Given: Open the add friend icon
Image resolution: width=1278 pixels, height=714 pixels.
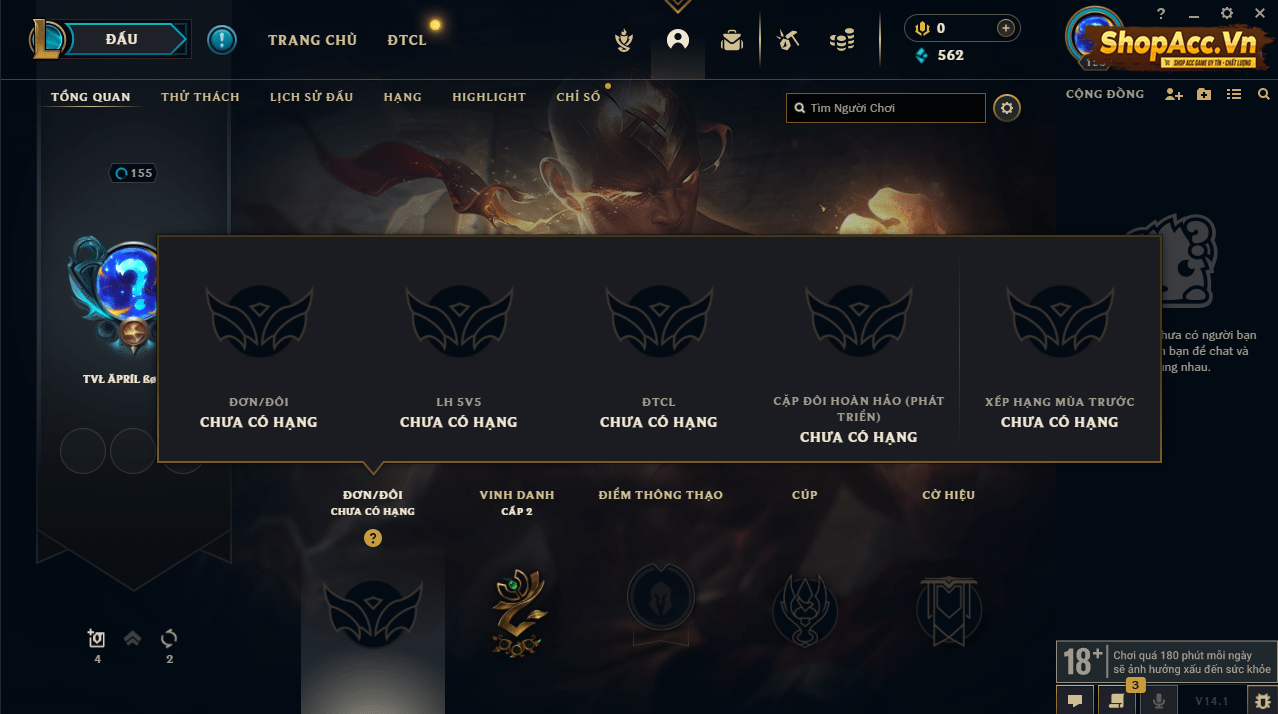Looking at the screenshot, I should (1174, 95).
